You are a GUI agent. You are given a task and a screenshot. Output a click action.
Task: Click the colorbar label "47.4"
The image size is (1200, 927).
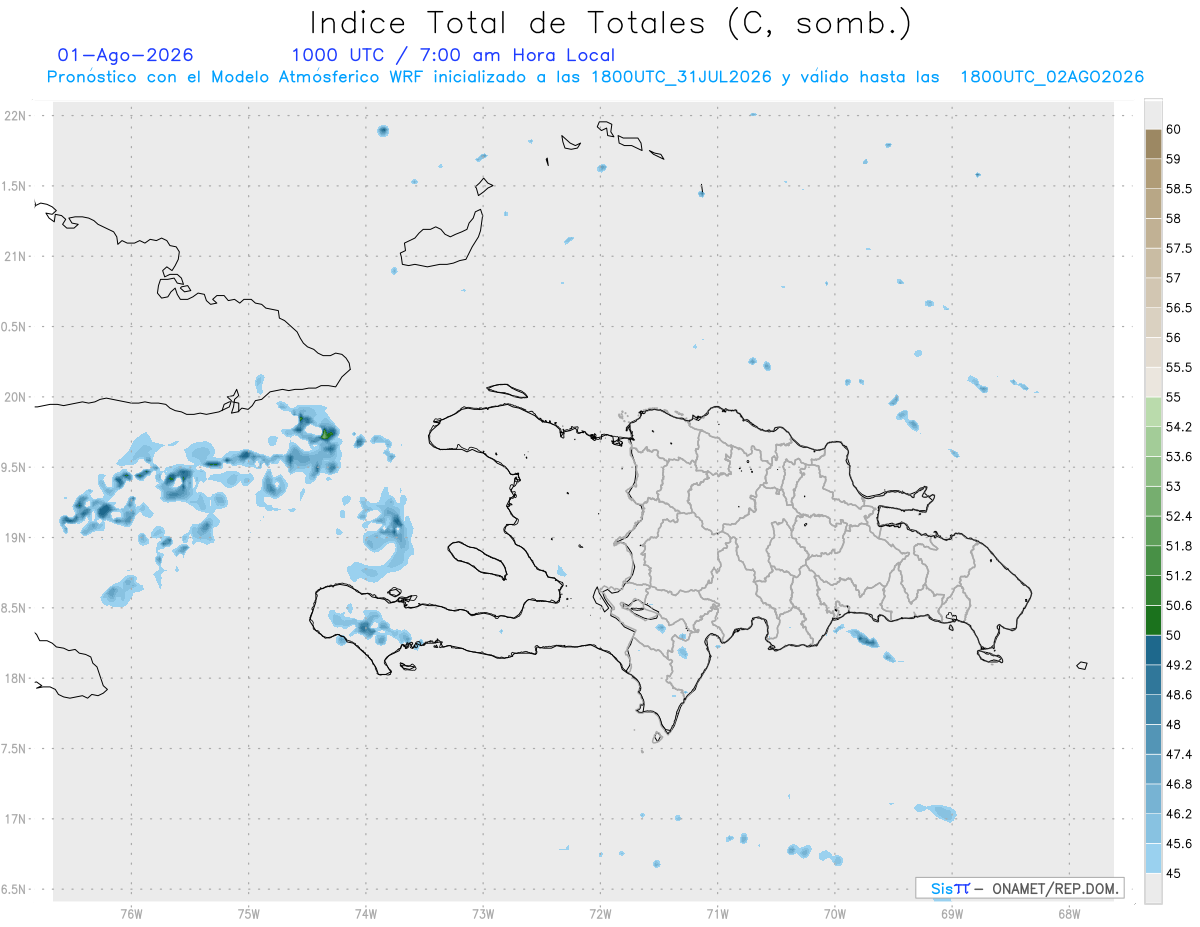(1179, 754)
